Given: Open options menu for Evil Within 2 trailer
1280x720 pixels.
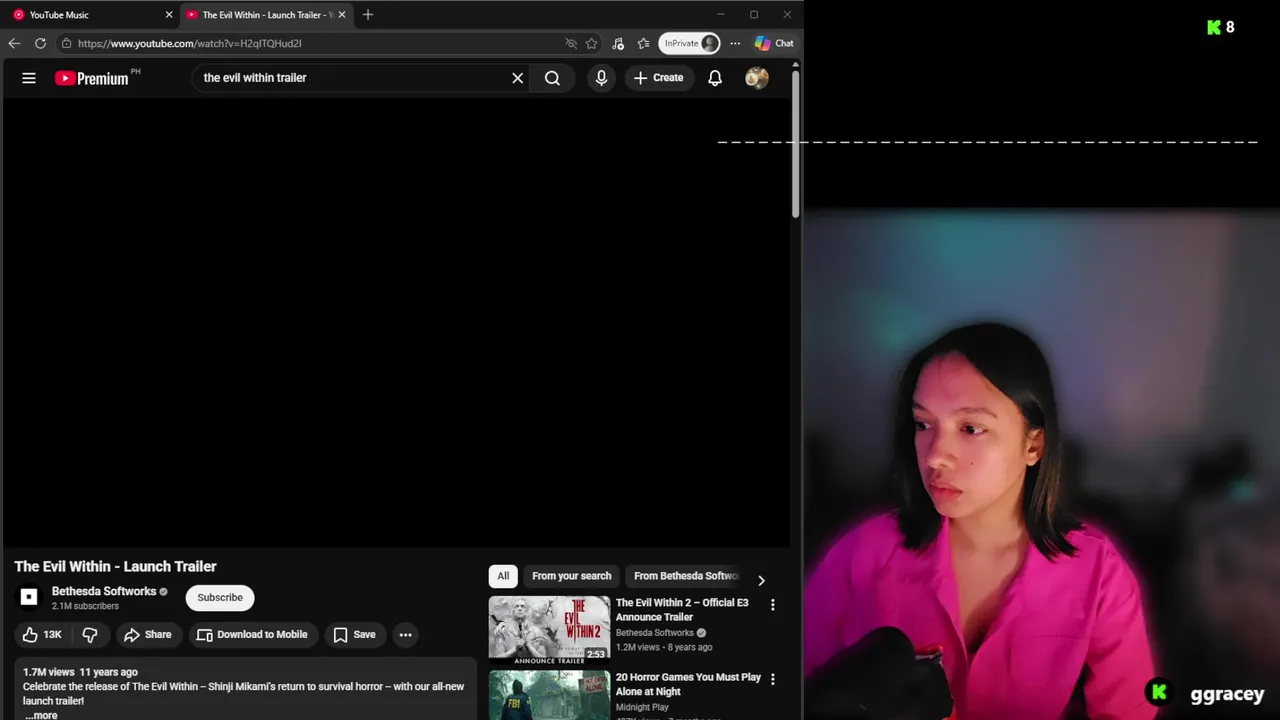Looking at the screenshot, I should [772, 605].
